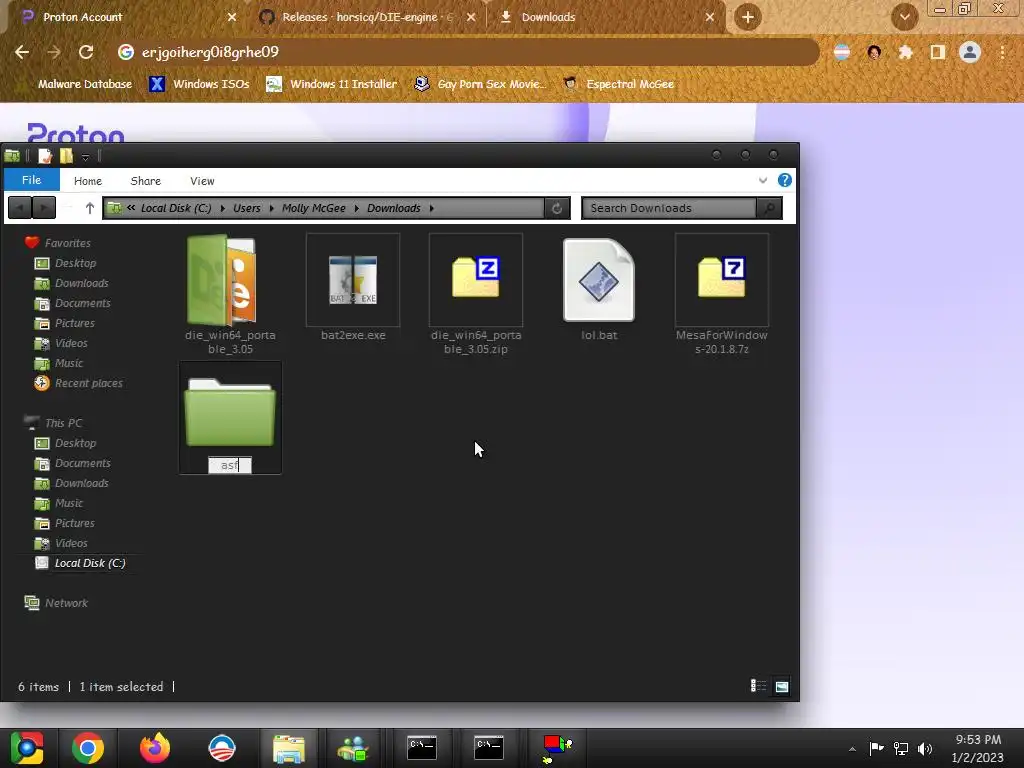
Task: Open the Chrome three-dot menu
Action: point(1002,52)
